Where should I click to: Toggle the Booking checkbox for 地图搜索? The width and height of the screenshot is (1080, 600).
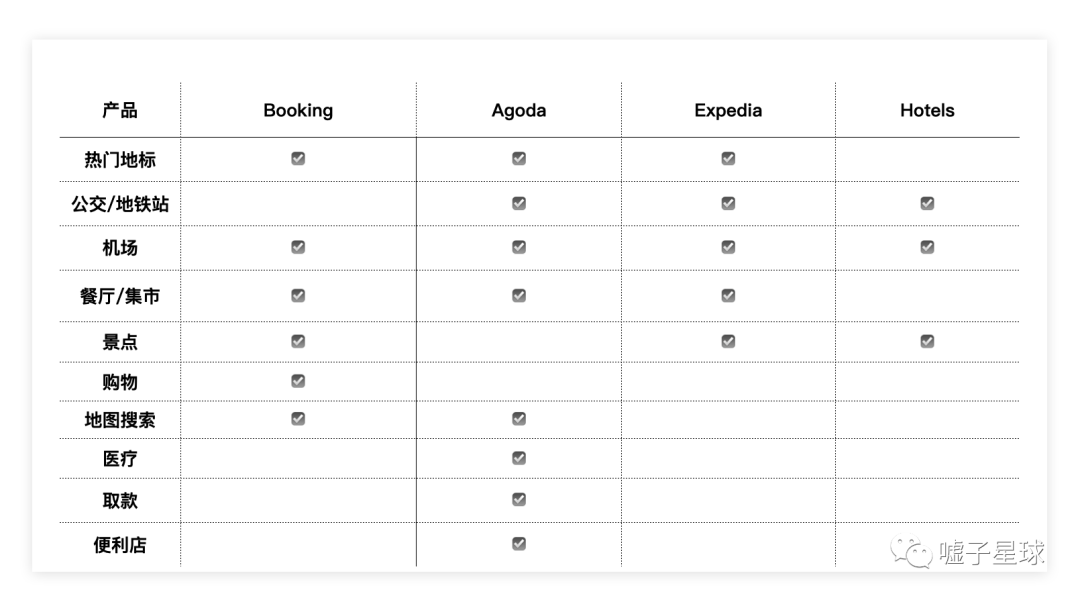(298, 418)
